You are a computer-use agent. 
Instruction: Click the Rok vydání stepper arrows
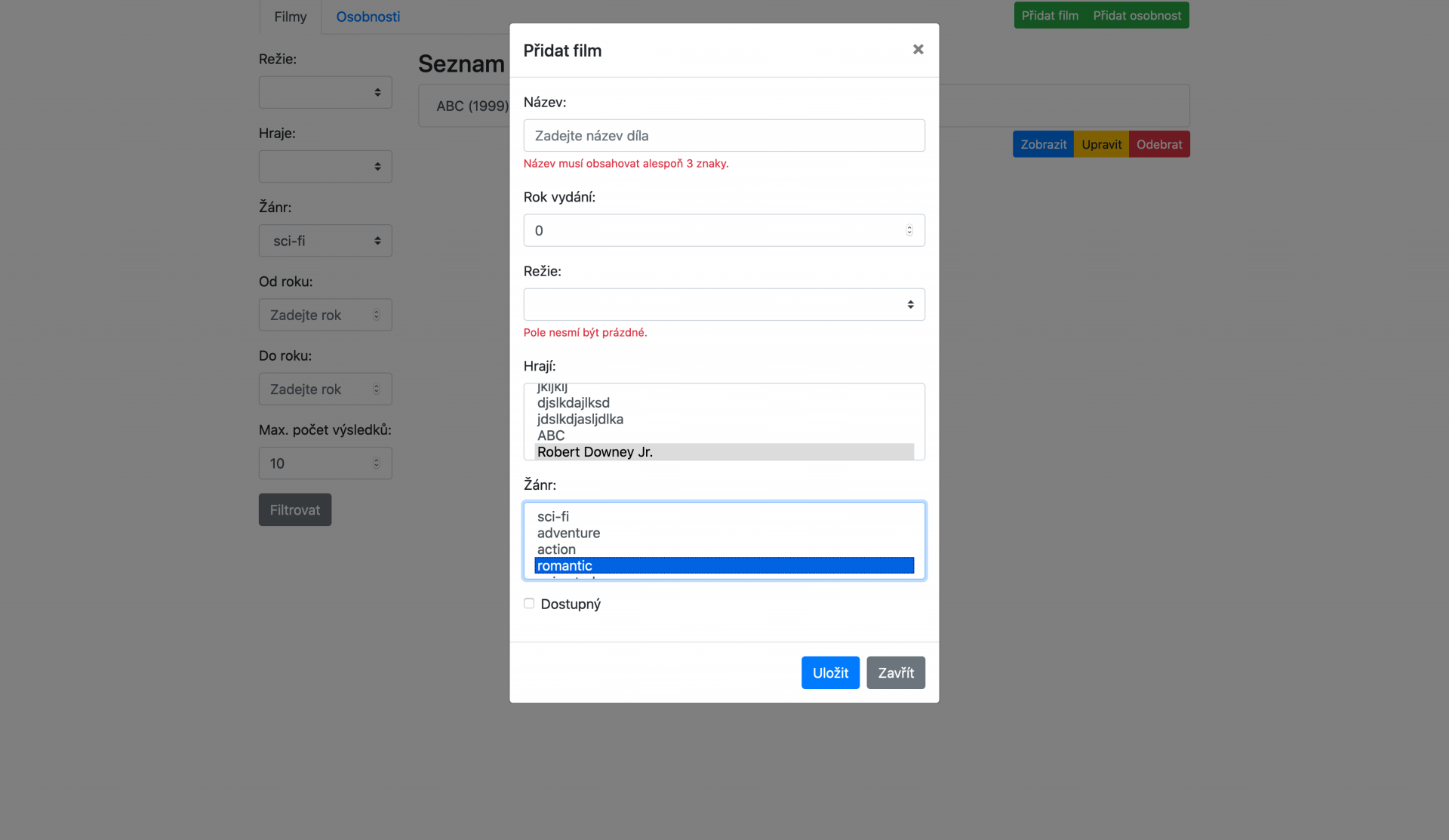[x=909, y=231]
